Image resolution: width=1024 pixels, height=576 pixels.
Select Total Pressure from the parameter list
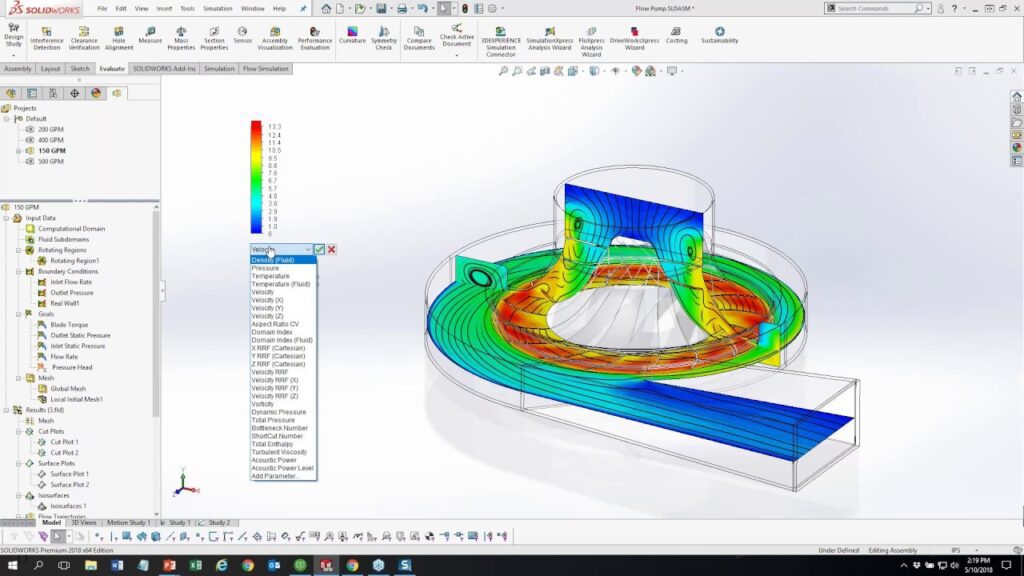pyautogui.click(x=273, y=420)
